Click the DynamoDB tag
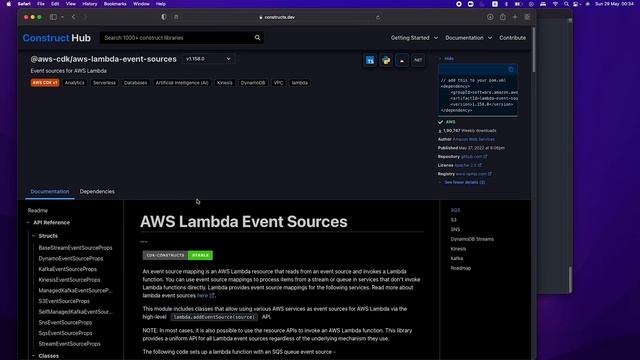640x360 pixels. click(253, 83)
